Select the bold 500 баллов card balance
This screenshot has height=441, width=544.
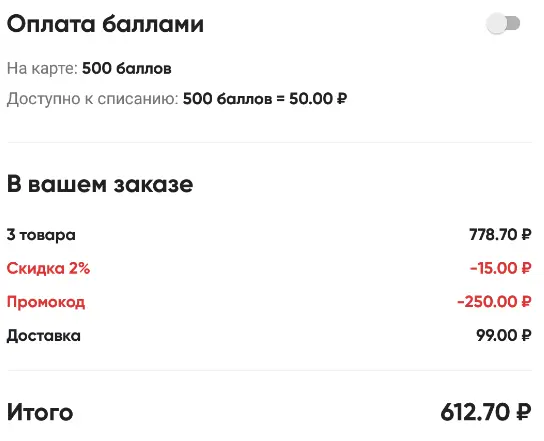pyautogui.click(x=127, y=68)
